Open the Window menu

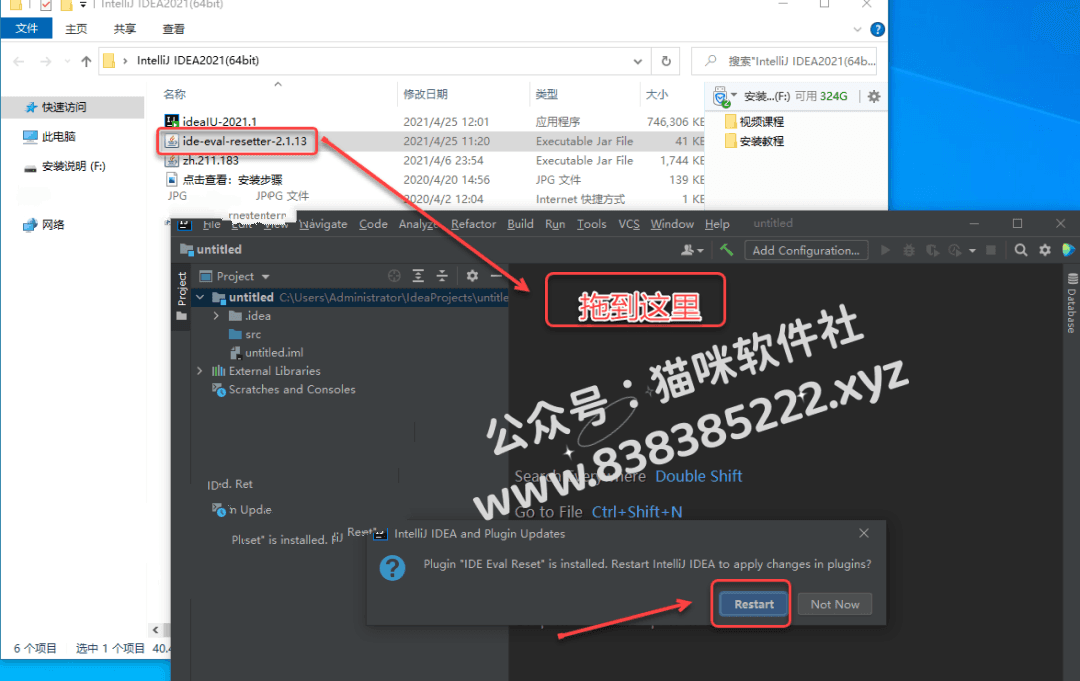(672, 224)
